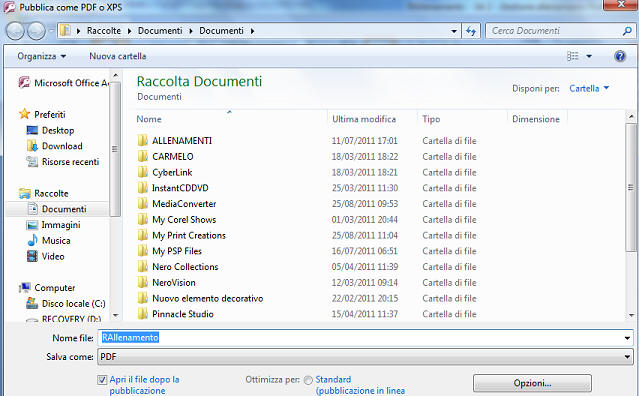Click the My Print Creations folder icon

pos(143,235)
